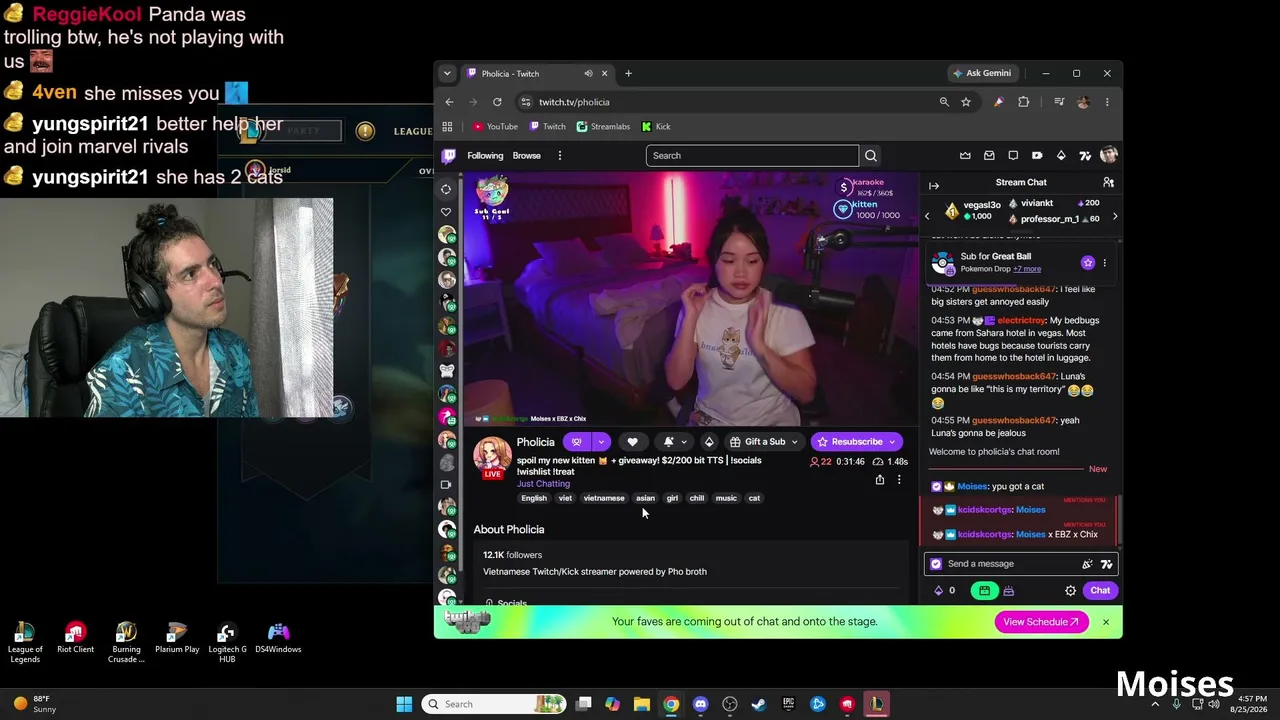
Task: Open the Bits balance icon below chat
Action: point(939,590)
